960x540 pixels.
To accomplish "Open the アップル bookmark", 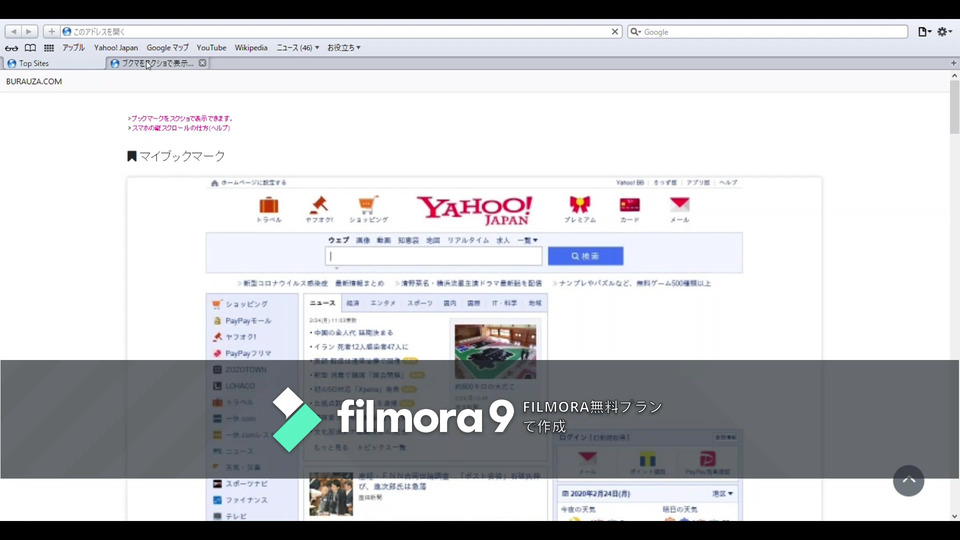I will tap(73, 48).
